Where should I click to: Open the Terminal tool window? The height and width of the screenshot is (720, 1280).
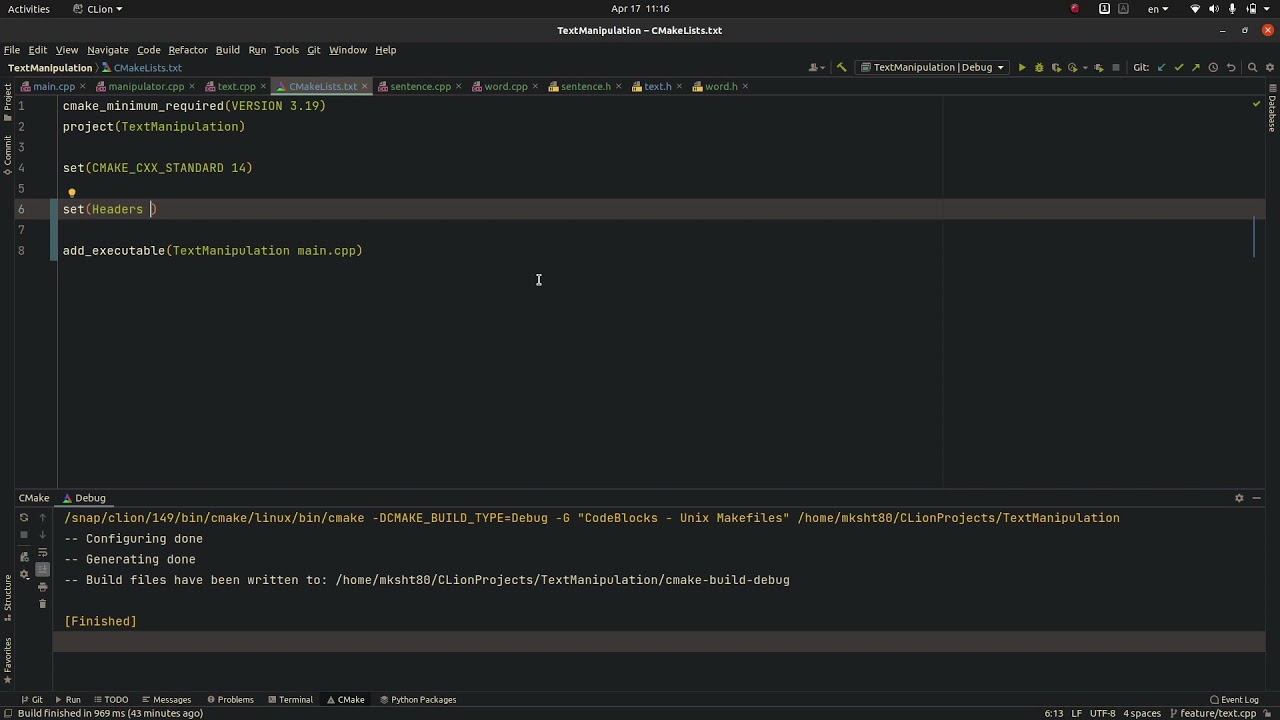point(290,700)
